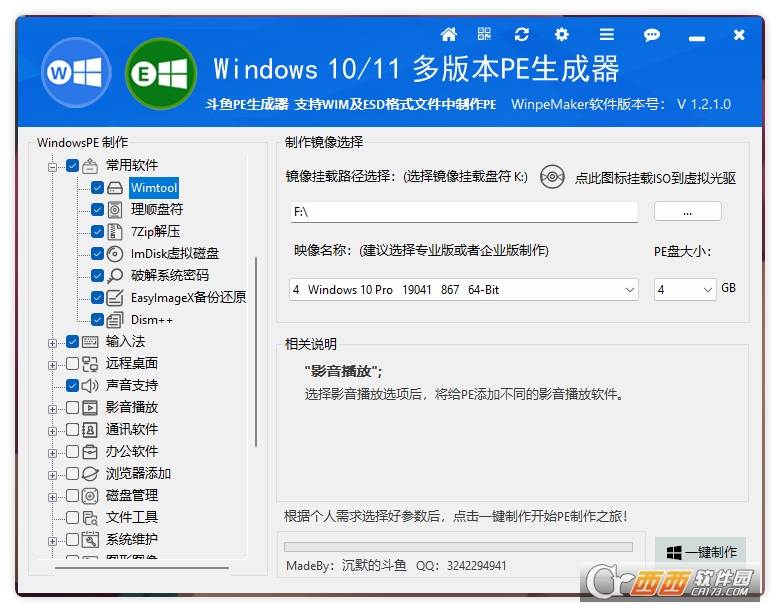Viewport: 780px width, 612px height.
Task: Expand the 浏览器添加 tree node
Action: [52, 475]
